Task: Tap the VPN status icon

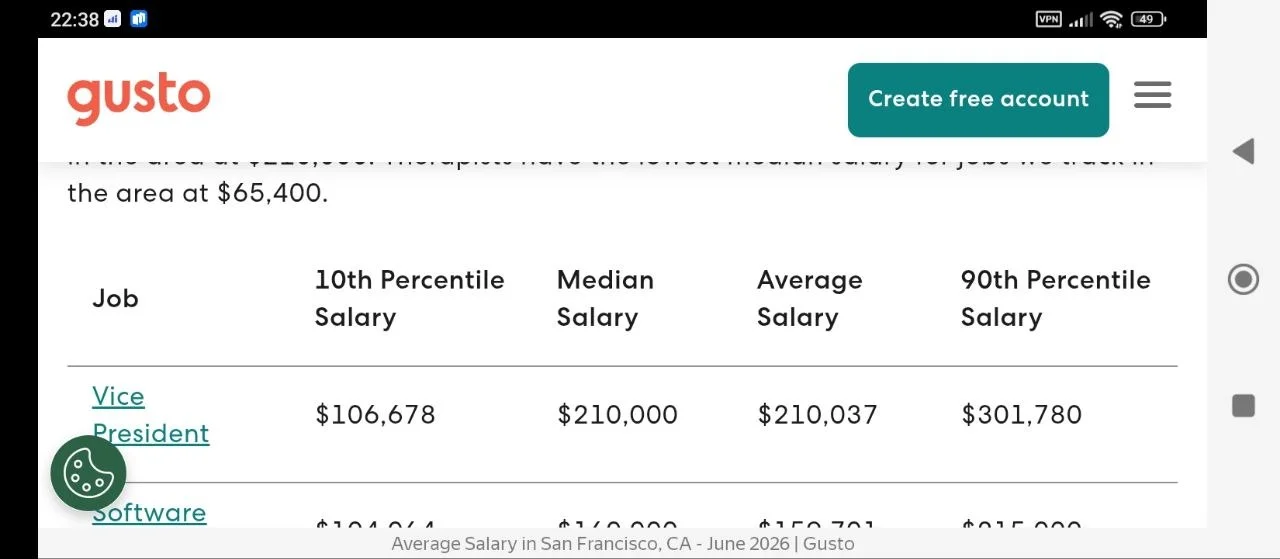Action: point(1048,19)
